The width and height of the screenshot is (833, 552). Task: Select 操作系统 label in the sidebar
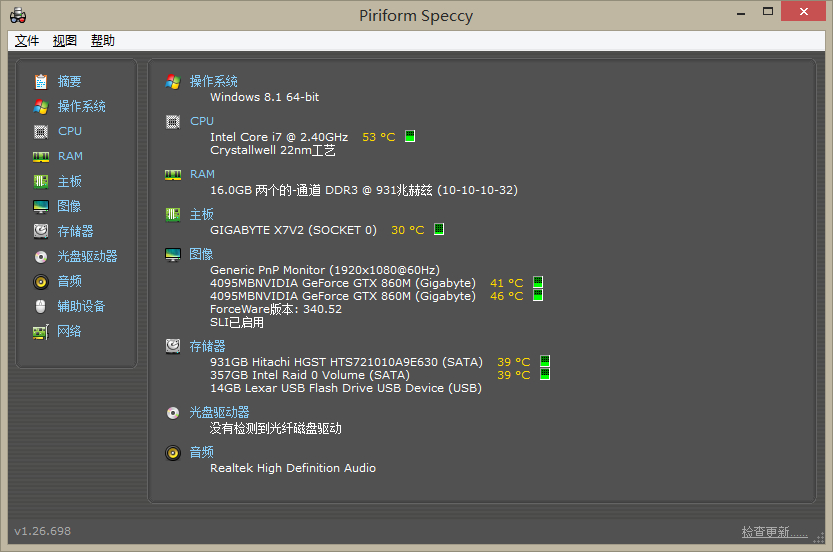click(81, 106)
